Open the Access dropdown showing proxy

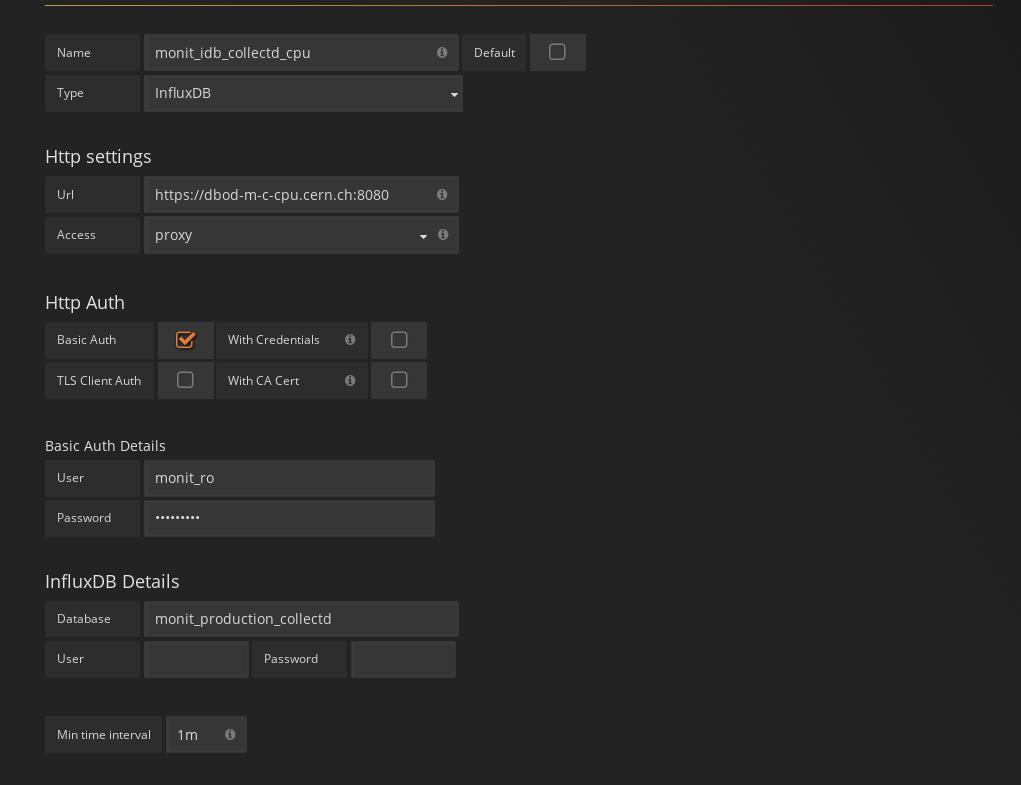pyautogui.click(x=288, y=235)
